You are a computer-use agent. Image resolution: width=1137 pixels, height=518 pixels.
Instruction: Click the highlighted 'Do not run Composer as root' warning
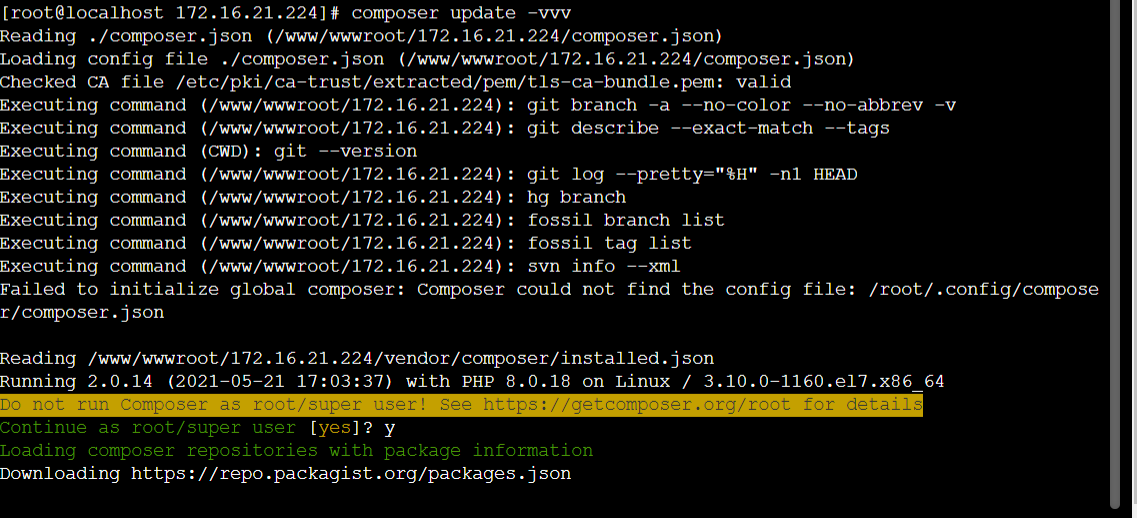461,405
